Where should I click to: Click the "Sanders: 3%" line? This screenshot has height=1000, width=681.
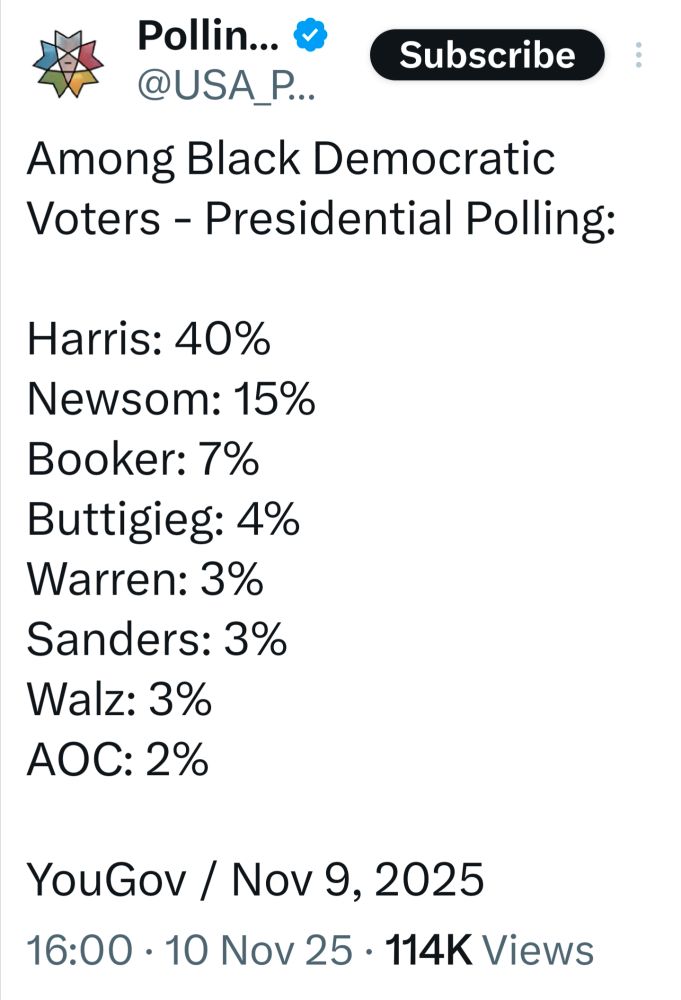(x=157, y=639)
